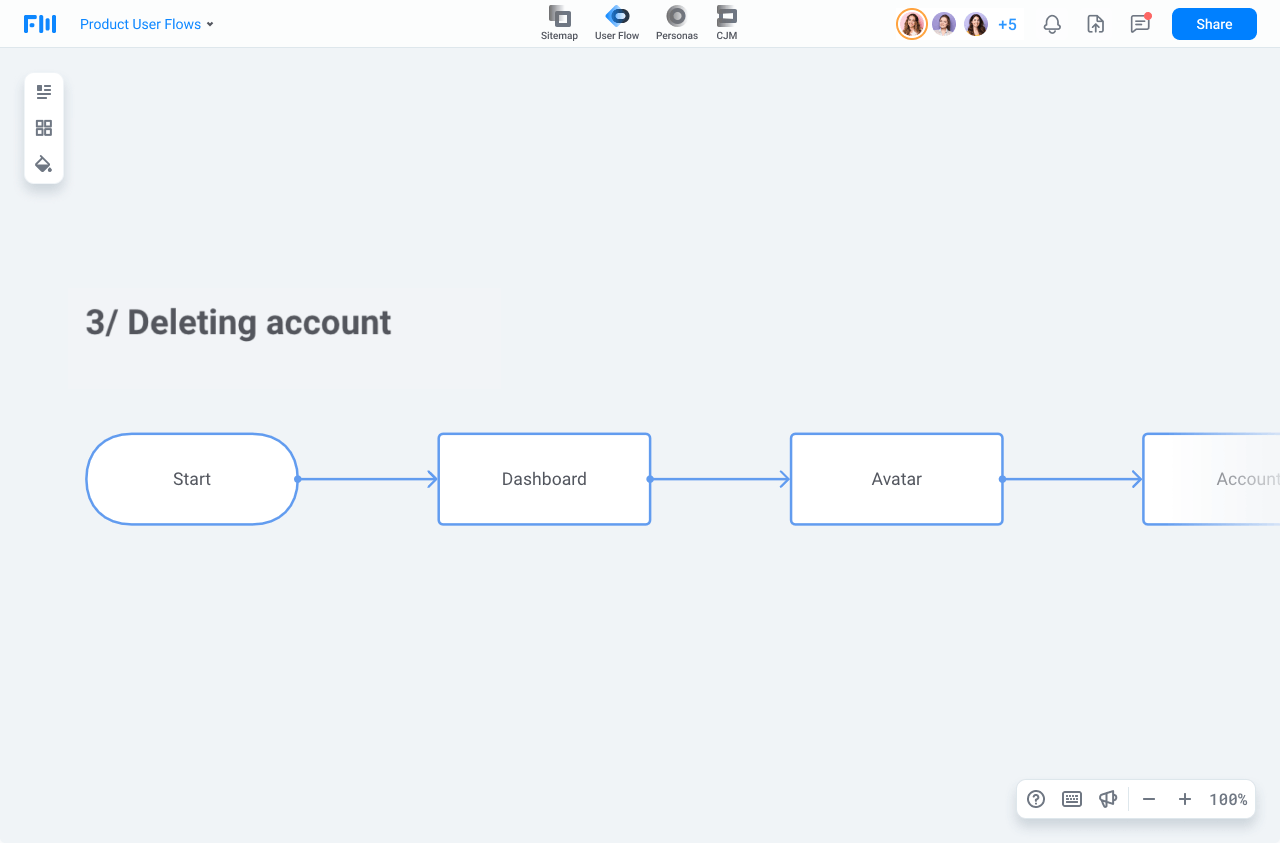Screen dimensions: 1280x843
Task: Click the arrow connecting Start to Dashboard
Action: [x=368, y=479]
